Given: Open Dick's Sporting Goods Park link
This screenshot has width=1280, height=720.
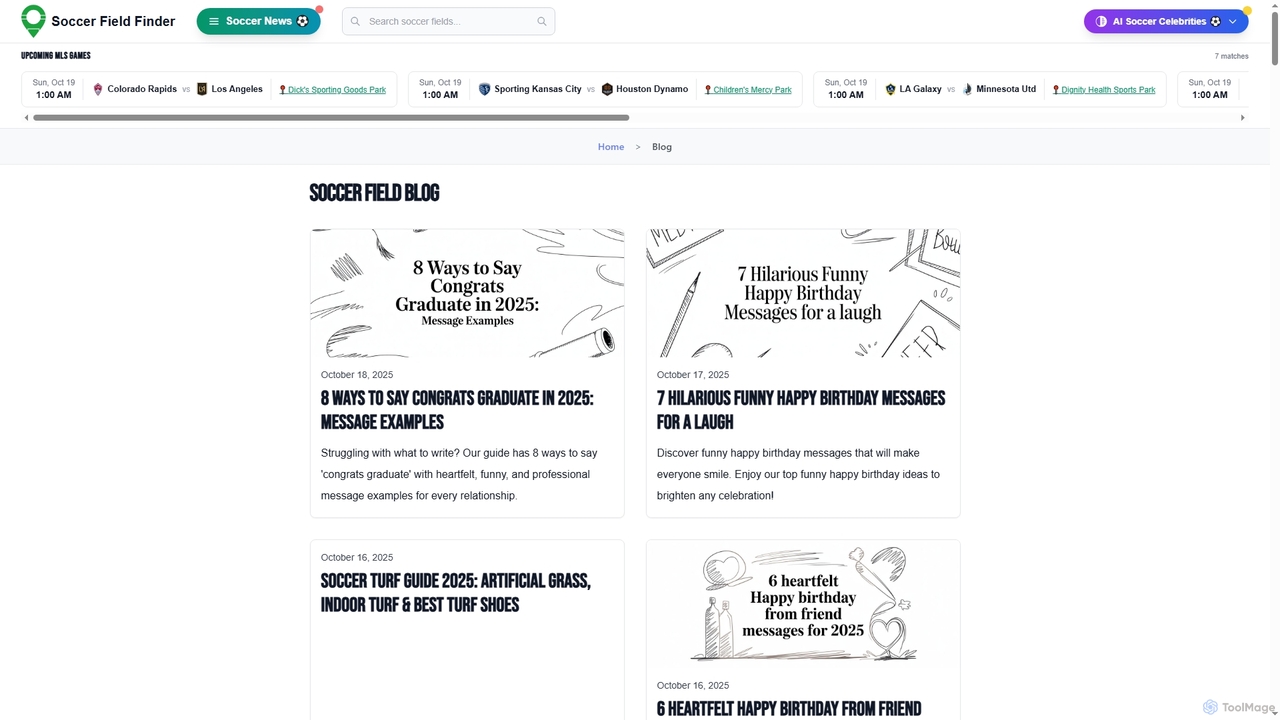Looking at the screenshot, I should tap(333, 90).
